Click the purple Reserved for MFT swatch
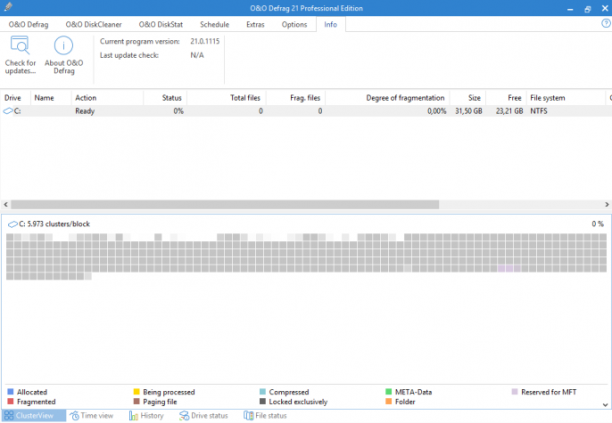612x423 pixels. coord(515,391)
